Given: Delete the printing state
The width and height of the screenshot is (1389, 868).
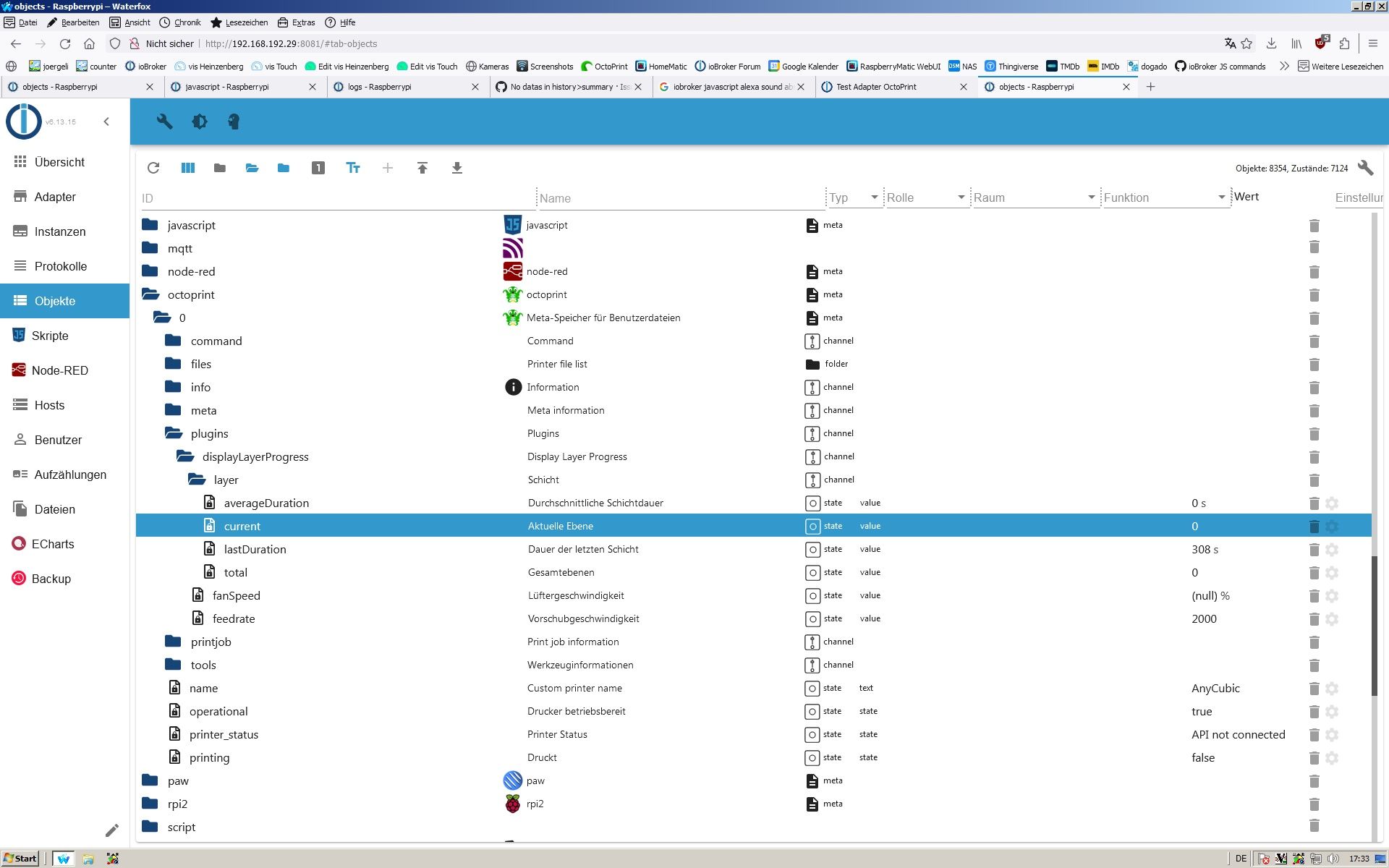Looking at the screenshot, I should click(x=1314, y=757).
